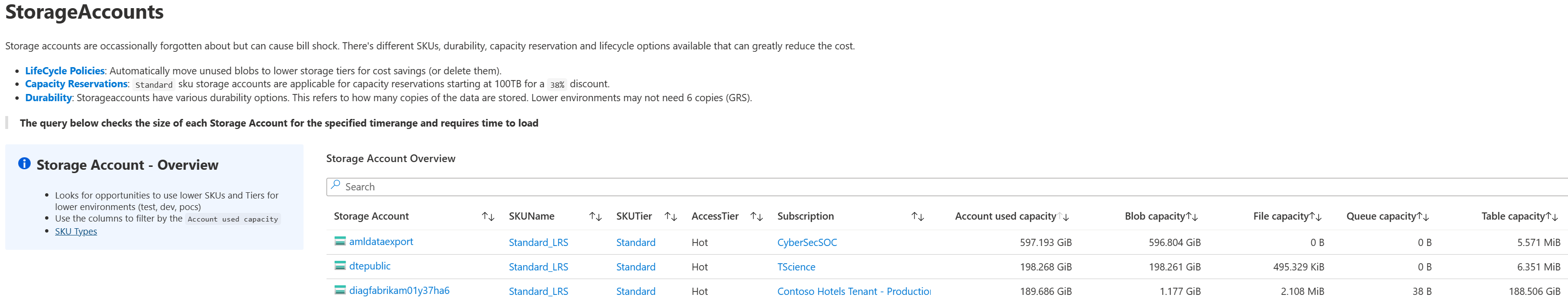Click Standard_LRS in the diagfabrikam01y37ha6 row
The width and height of the screenshot is (1568, 304).
click(538, 291)
